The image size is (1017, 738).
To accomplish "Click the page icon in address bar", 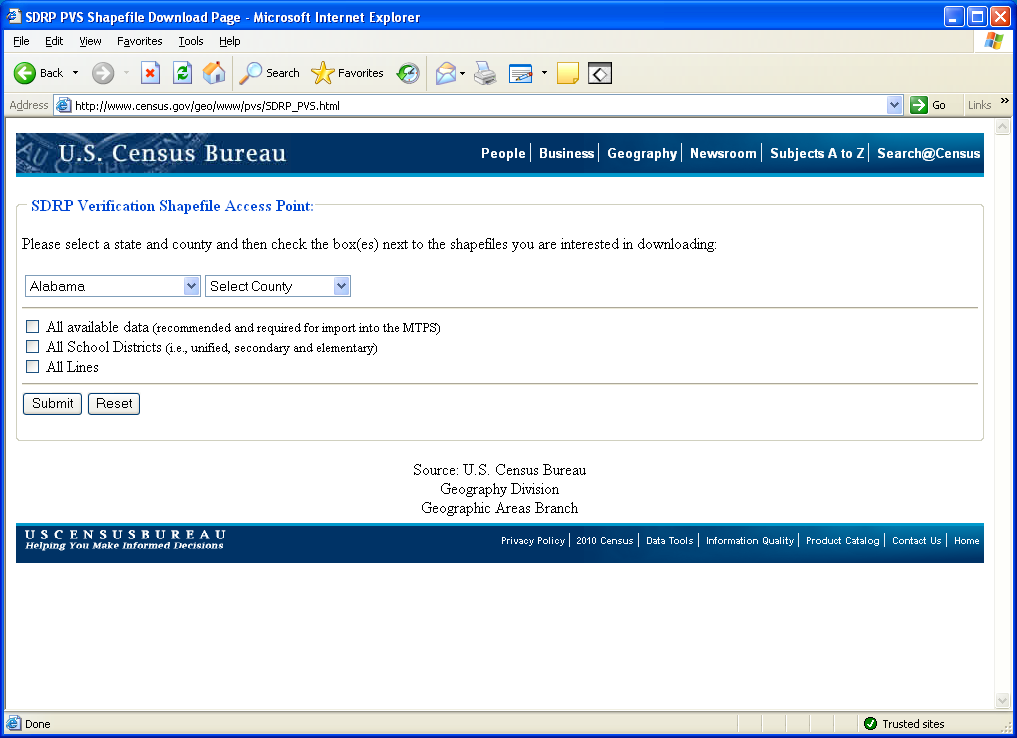I will pos(64,105).
